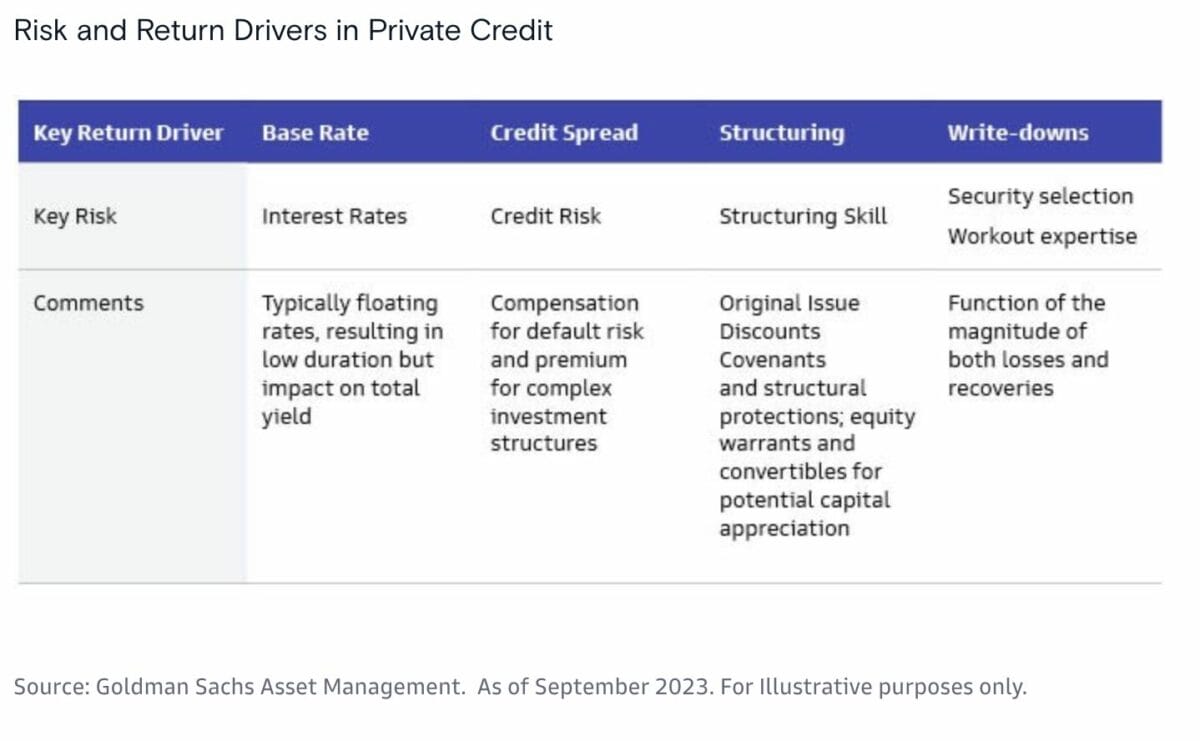
Task: Click the "Base Rate" column header
Action: pos(315,133)
